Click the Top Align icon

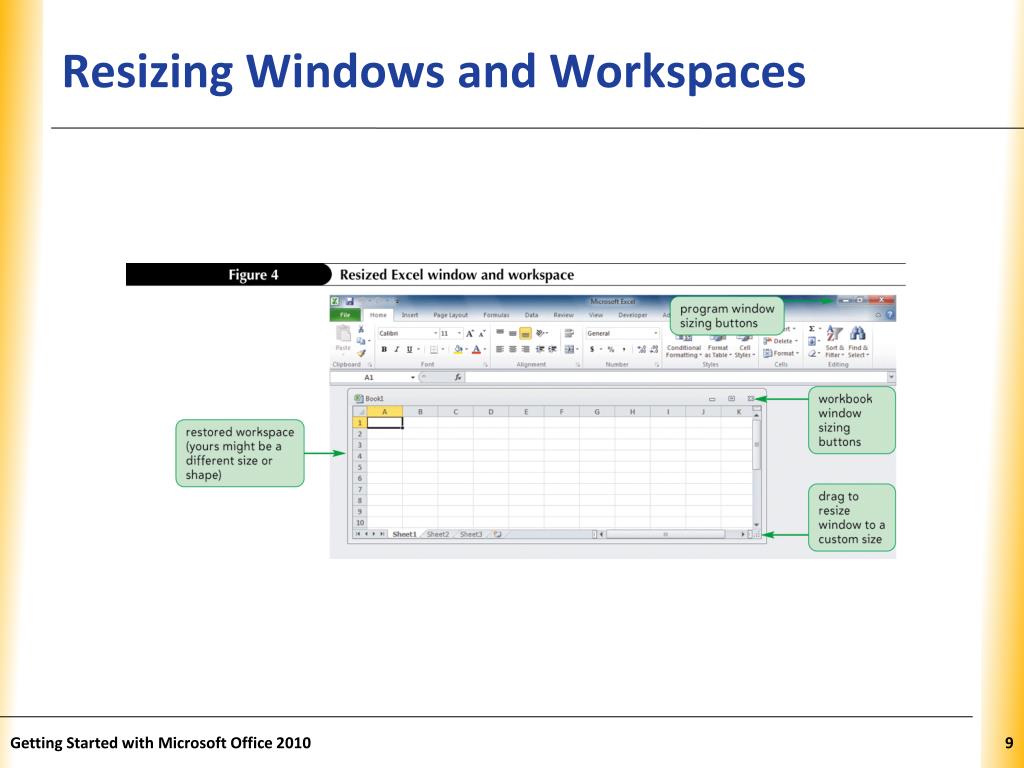500,333
